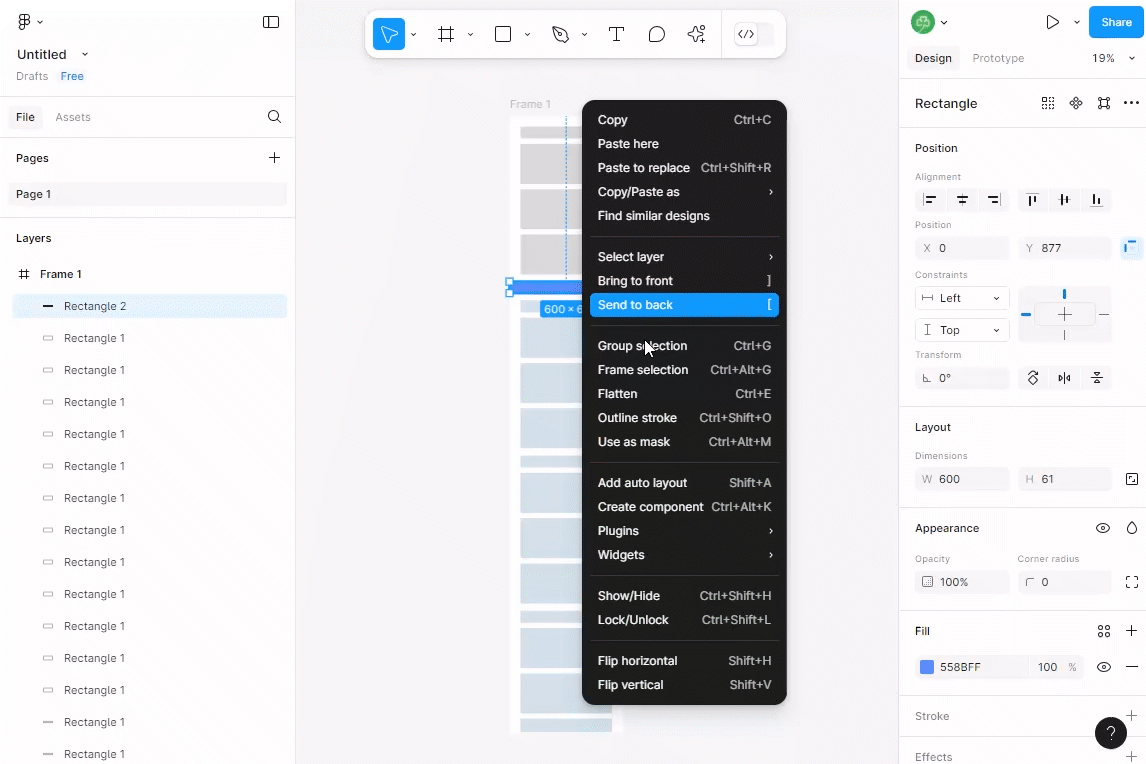Screen dimensions: 1146x764
Task: Click the flip horizontal transform icon
Action: click(x=1064, y=378)
